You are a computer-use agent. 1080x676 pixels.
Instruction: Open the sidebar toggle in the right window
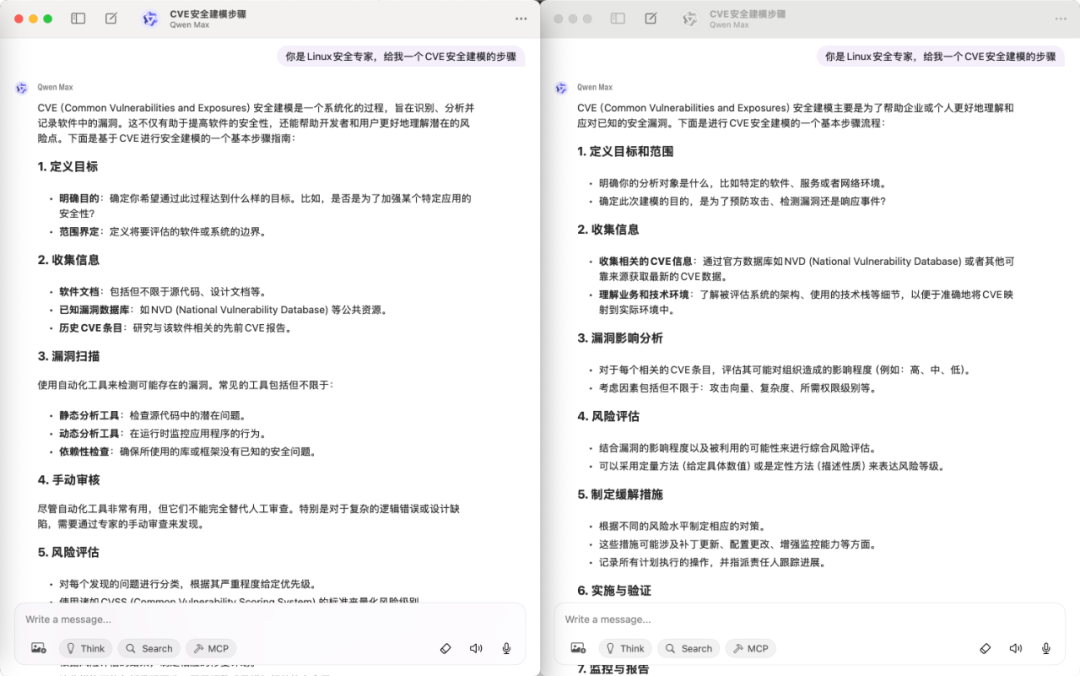(x=617, y=18)
